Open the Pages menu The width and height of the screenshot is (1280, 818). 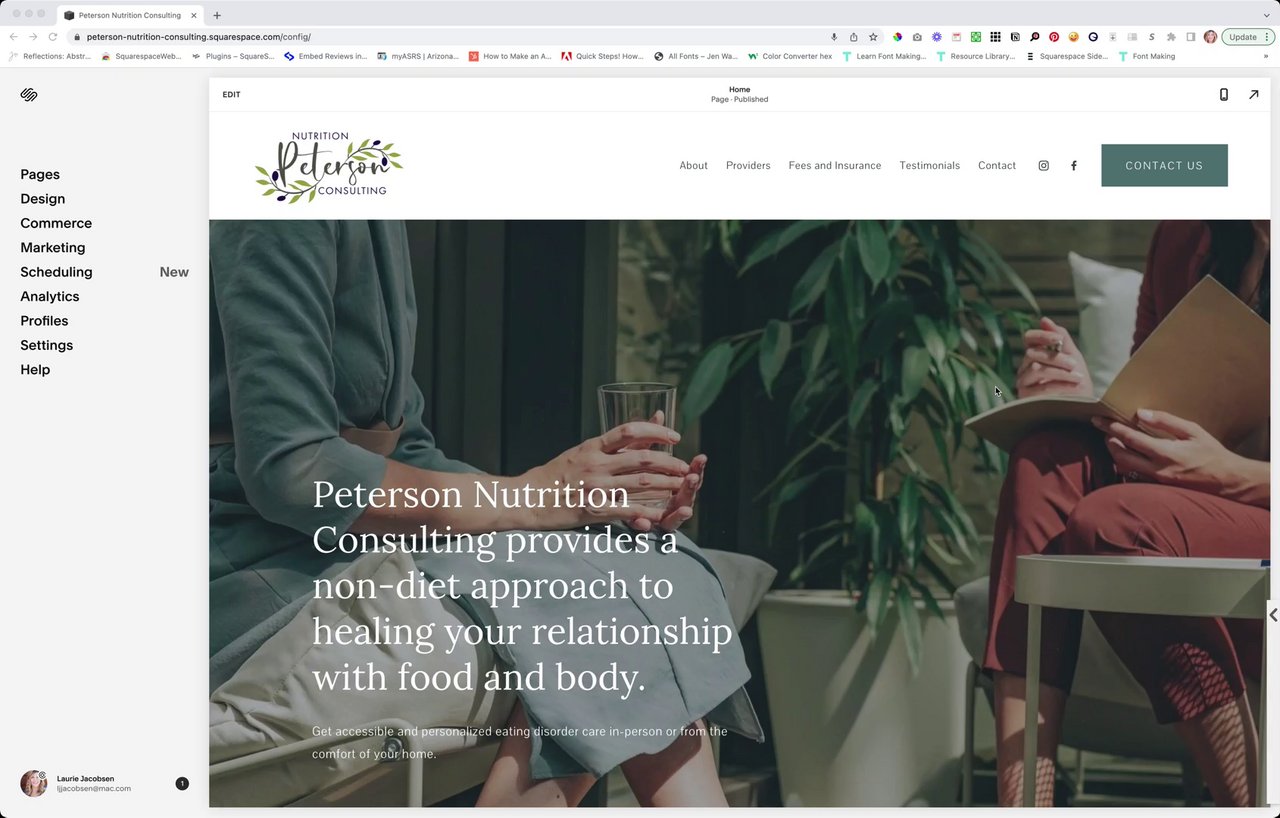click(40, 174)
